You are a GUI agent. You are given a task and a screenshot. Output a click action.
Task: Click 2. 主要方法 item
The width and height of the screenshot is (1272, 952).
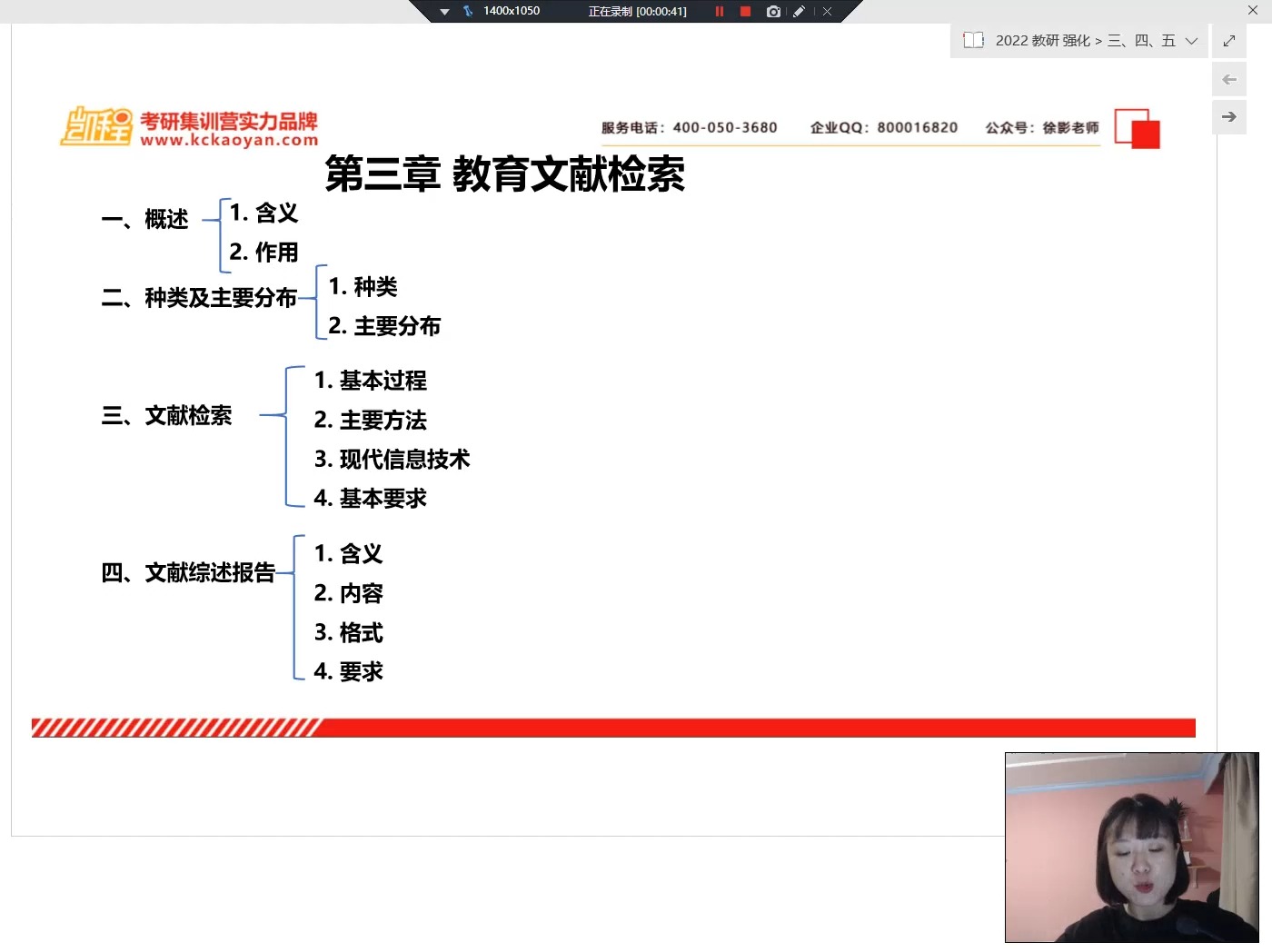(x=371, y=420)
